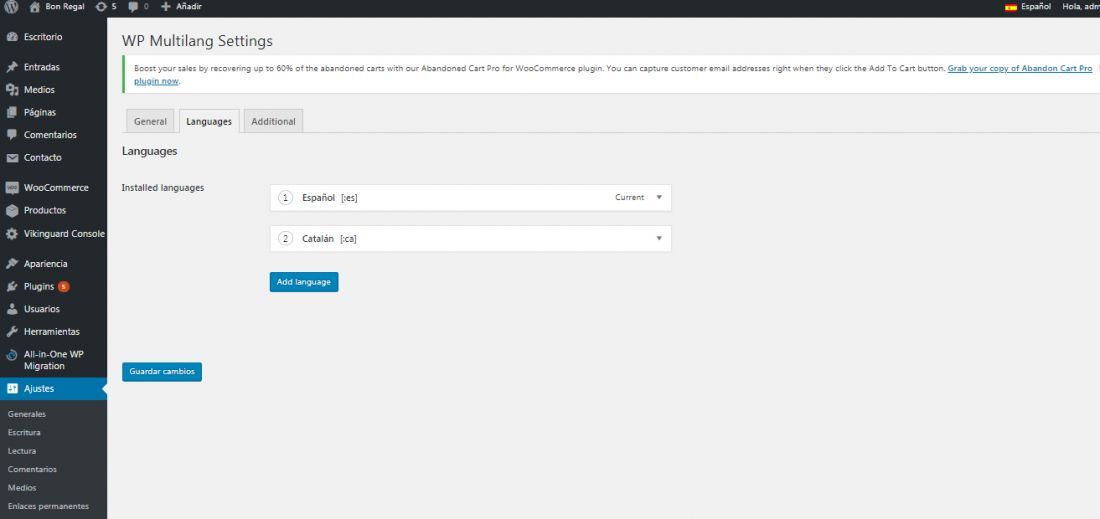Click the number 2 handle of Catalán
1100x519 pixels.
[285, 238]
